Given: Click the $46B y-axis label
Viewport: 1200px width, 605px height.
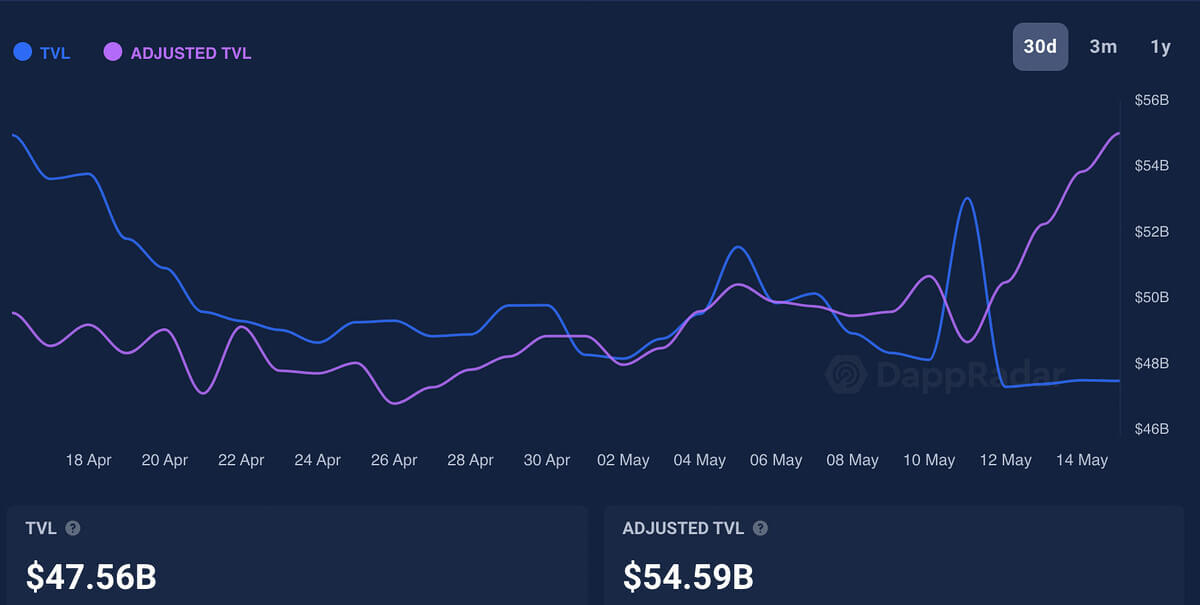Looking at the screenshot, I should (1152, 429).
